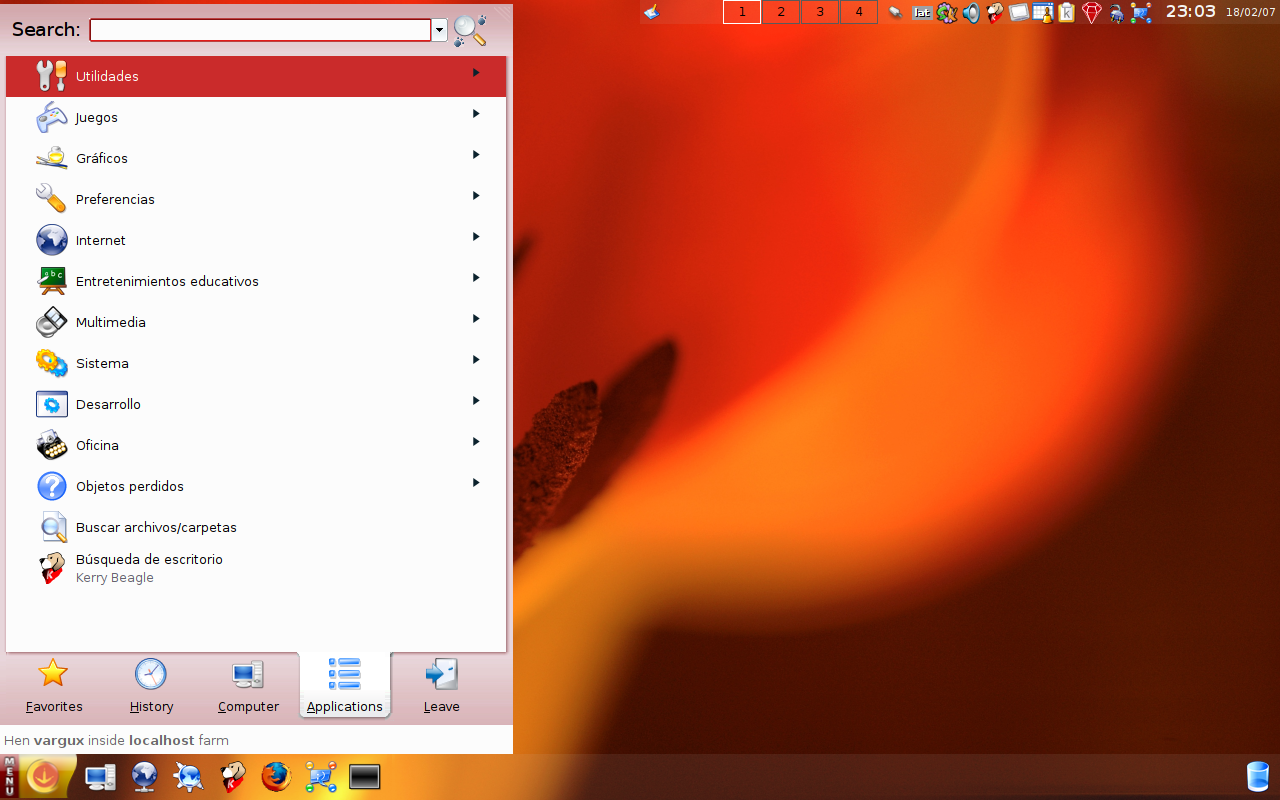Click the orange down-arrow launcher icon in the taskbar
Viewport: 1280px width, 800px height.
pyautogui.click(x=43, y=776)
